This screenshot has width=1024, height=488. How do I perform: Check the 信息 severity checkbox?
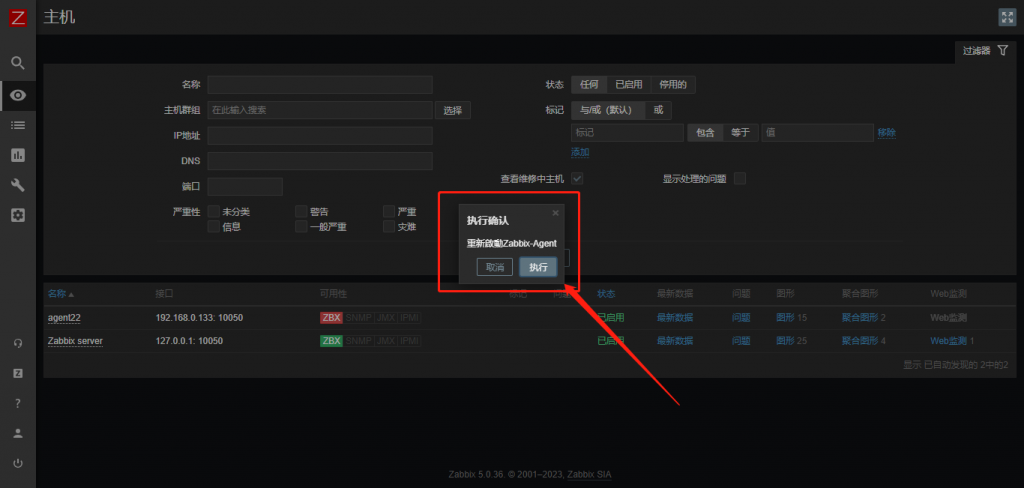(x=214, y=227)
